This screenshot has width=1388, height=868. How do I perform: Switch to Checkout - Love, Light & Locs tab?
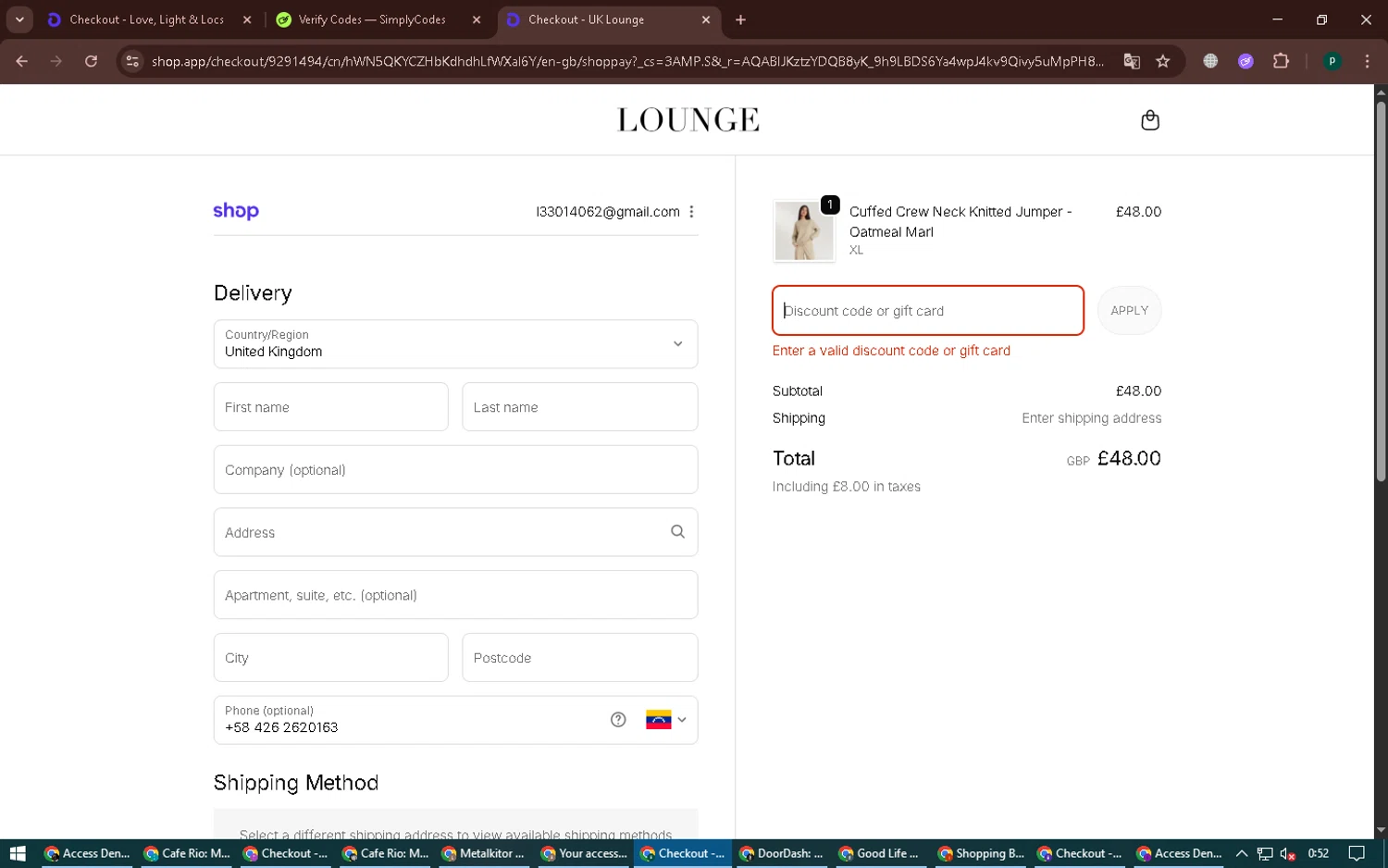(x=147, y=19)
